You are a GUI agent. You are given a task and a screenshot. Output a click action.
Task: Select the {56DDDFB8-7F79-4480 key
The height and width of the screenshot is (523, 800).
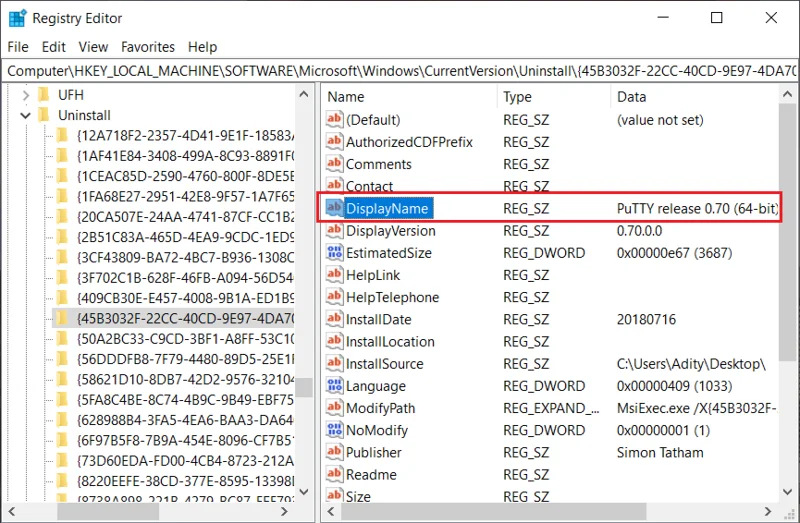[x=185, y=359]
